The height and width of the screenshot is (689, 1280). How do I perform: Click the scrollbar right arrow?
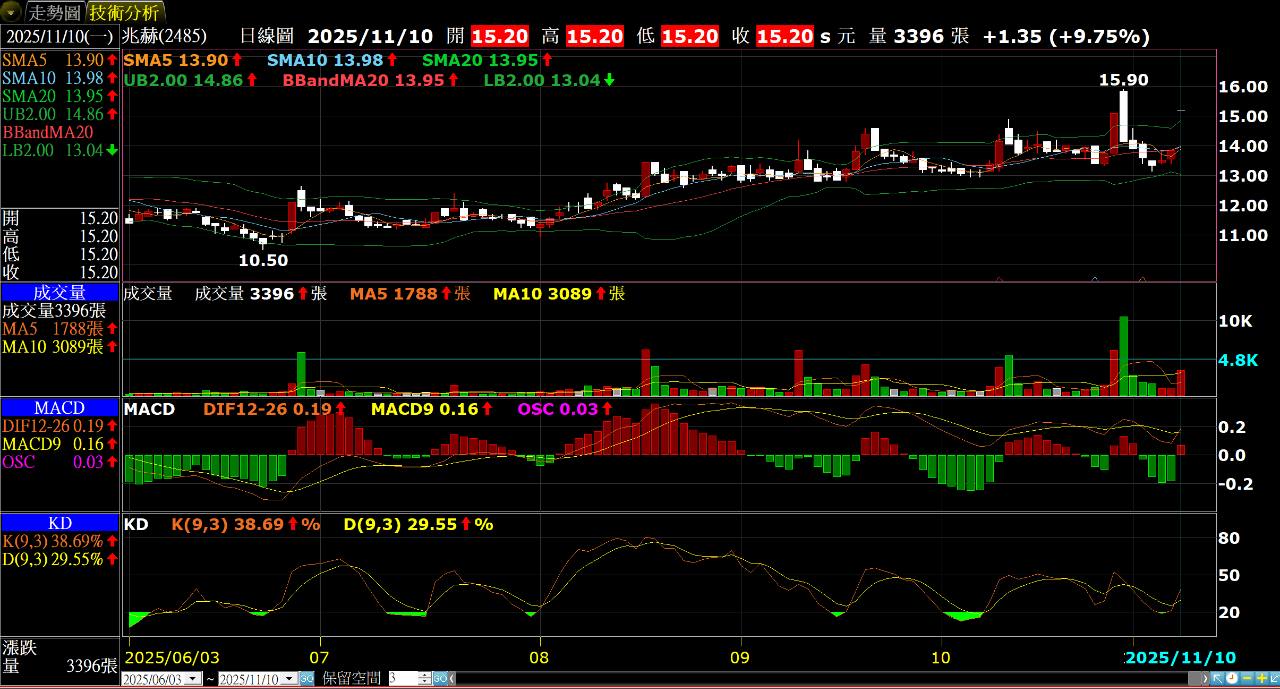(x=1205, y=678)
